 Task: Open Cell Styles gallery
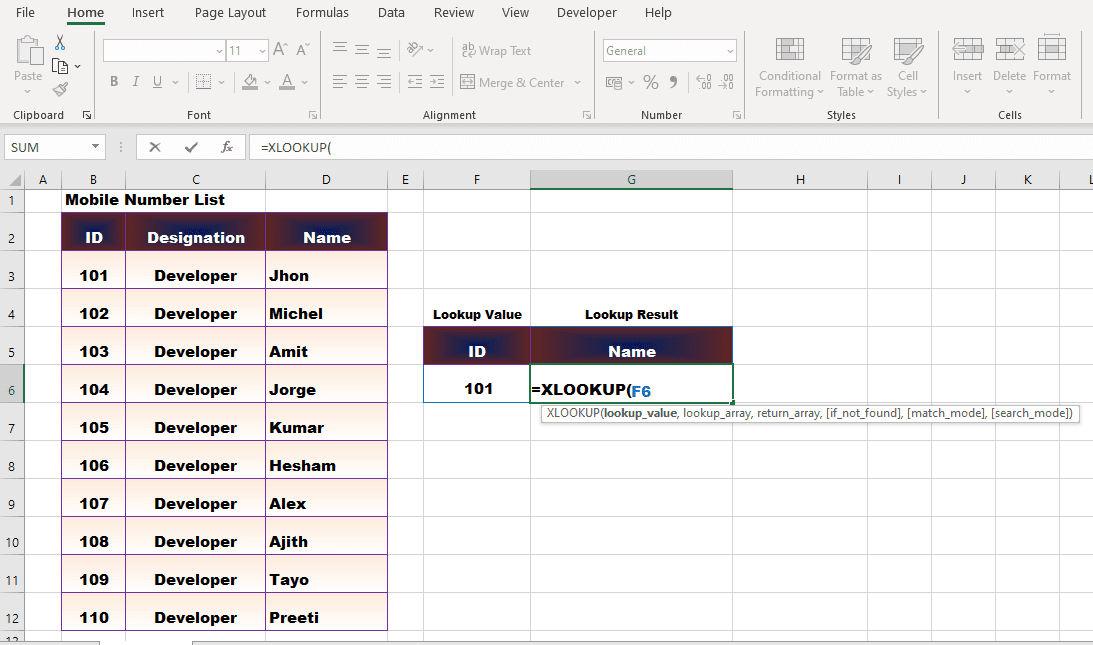pyautogui.click(x=908, y=68)
